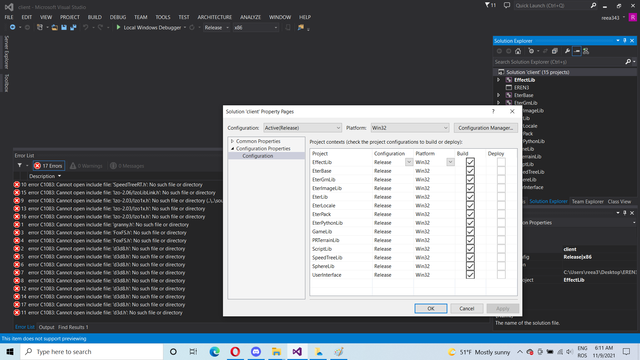
Task: Click Solution Explorer class view settings icon
Action: [586, 51]
